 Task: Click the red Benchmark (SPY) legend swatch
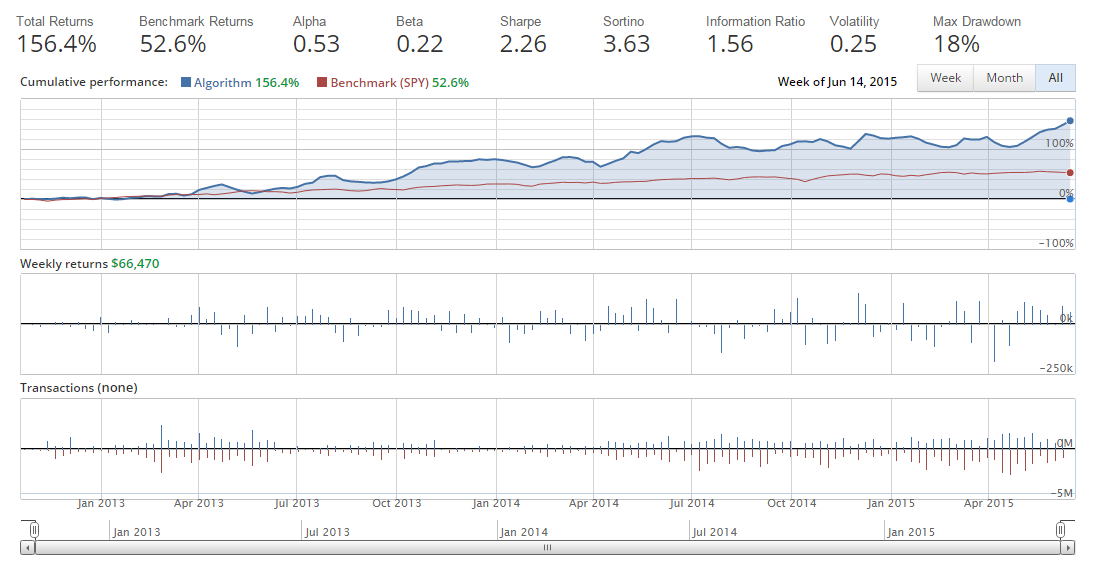pos(321,83)
